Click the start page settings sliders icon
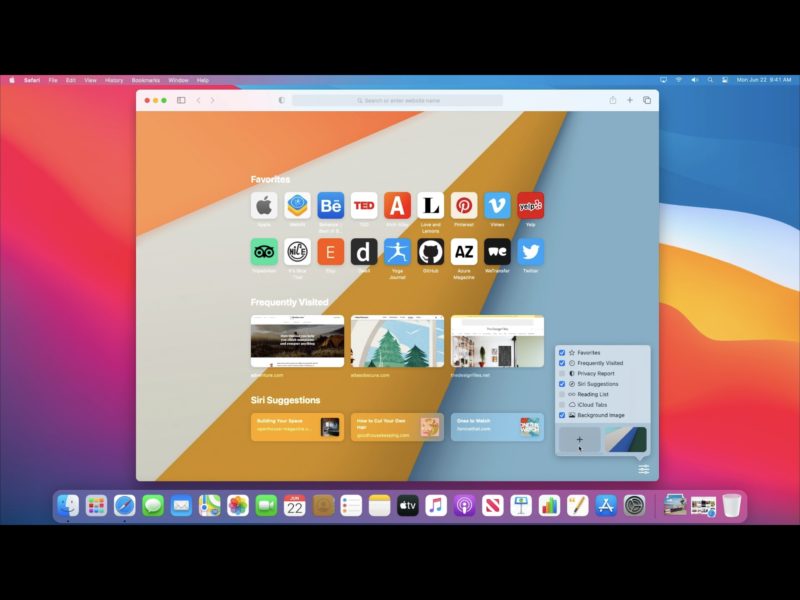Image resolution: width=800 pixels, height=600 pixels. point(644,469)
